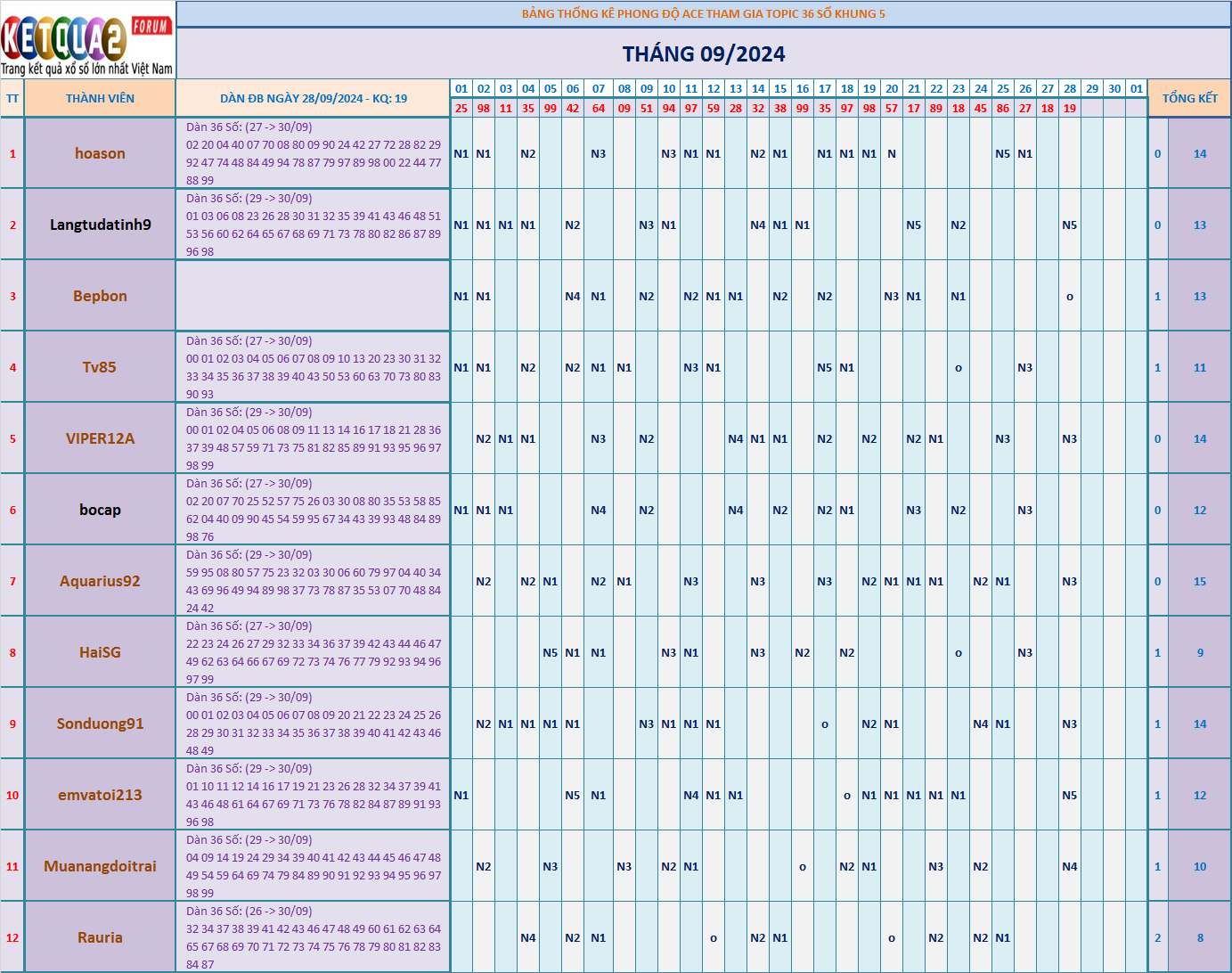Image resolution: width=1232 pixels, height=973 pixels.
Task: Select the Langtudatinh9 member name
Action: pos(100,225)
